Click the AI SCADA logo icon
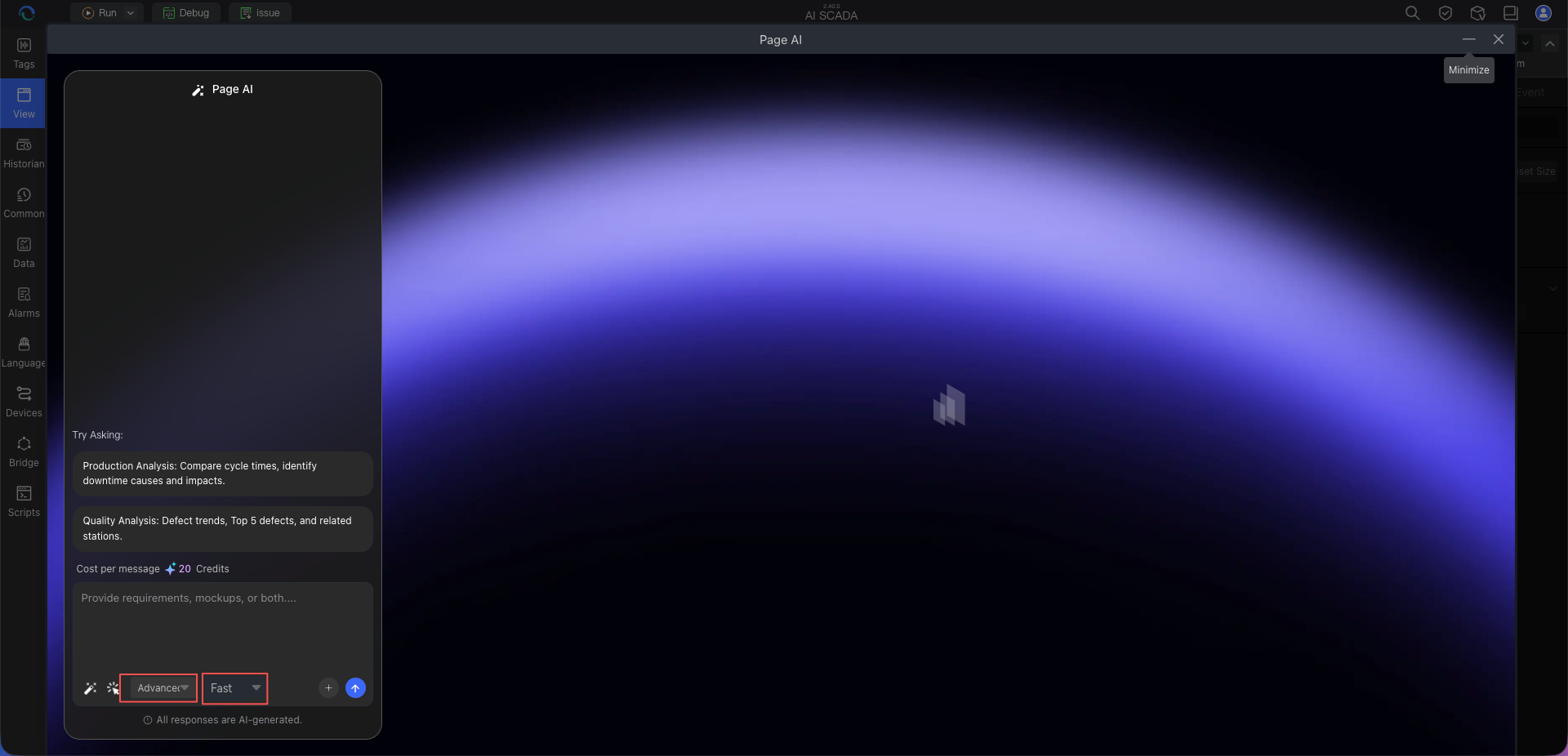This screenshot has height=756, width=1568. (27, 13)
